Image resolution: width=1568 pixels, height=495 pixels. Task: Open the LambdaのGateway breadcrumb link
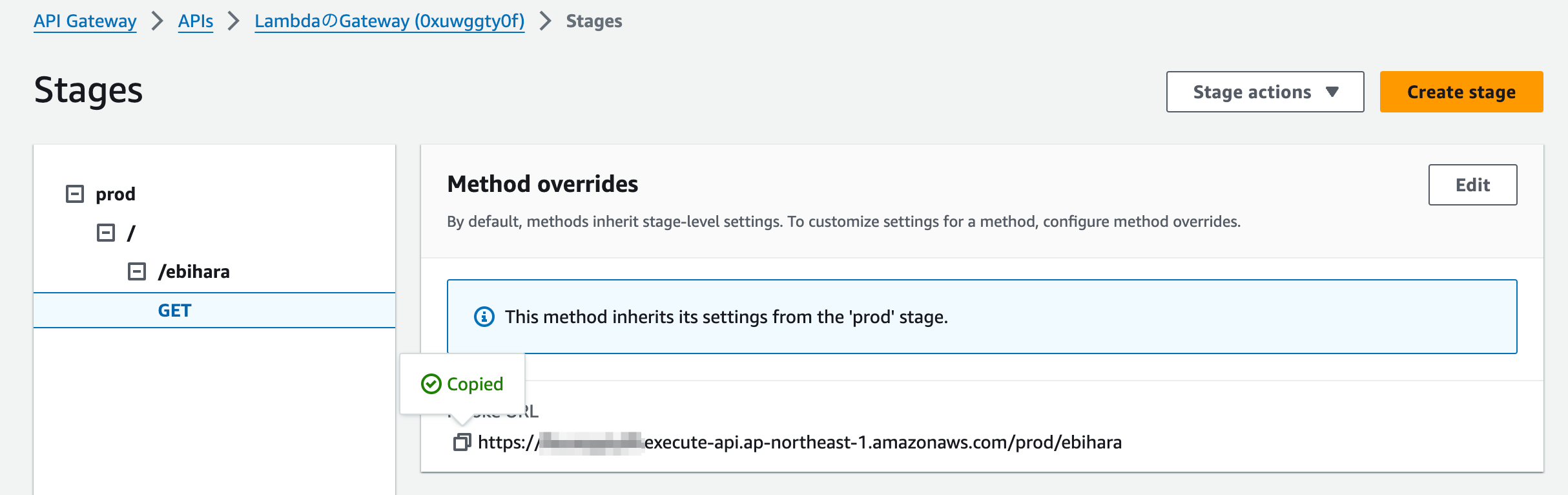[389, 21]
